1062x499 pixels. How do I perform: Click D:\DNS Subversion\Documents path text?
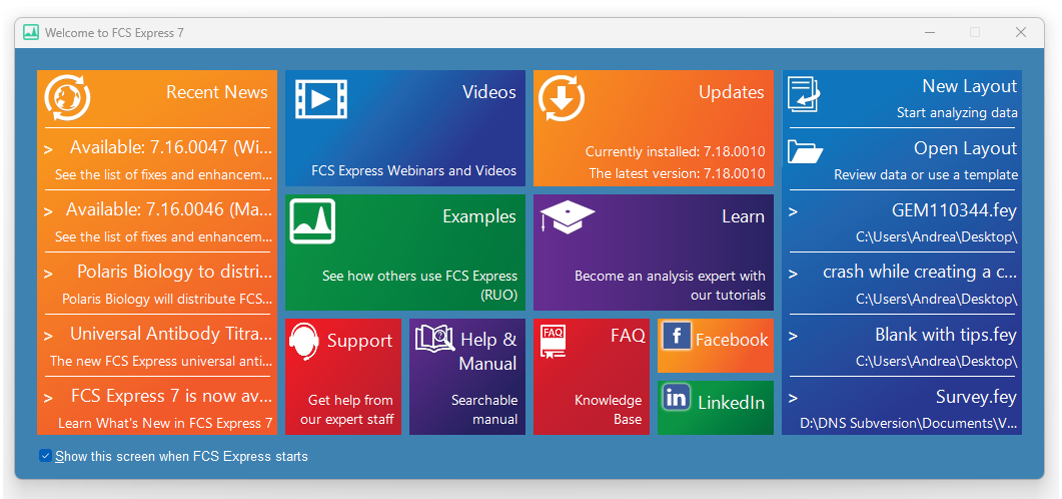pos(908,424)
